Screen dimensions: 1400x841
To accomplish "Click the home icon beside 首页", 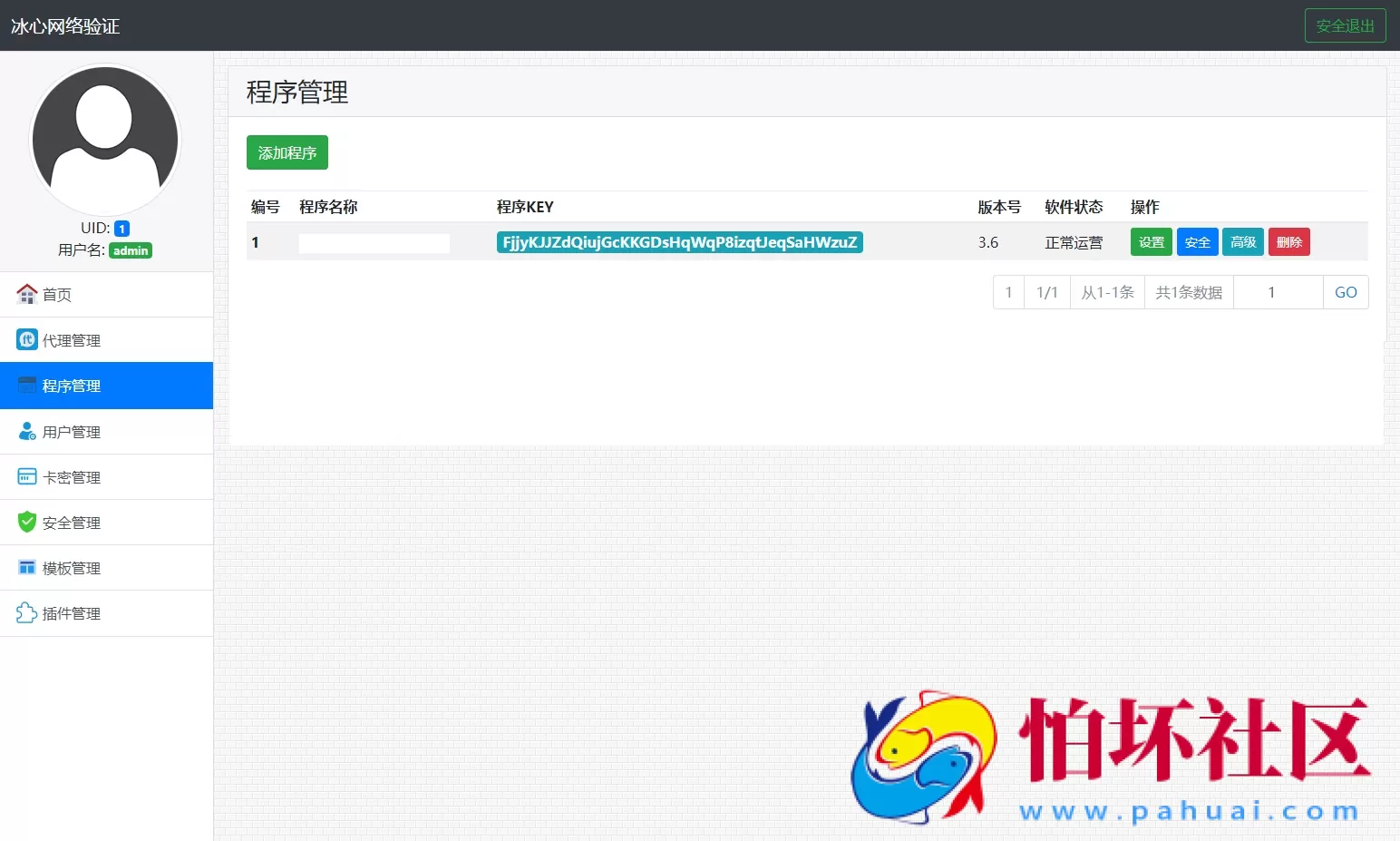I will click(x=26, y=294).
